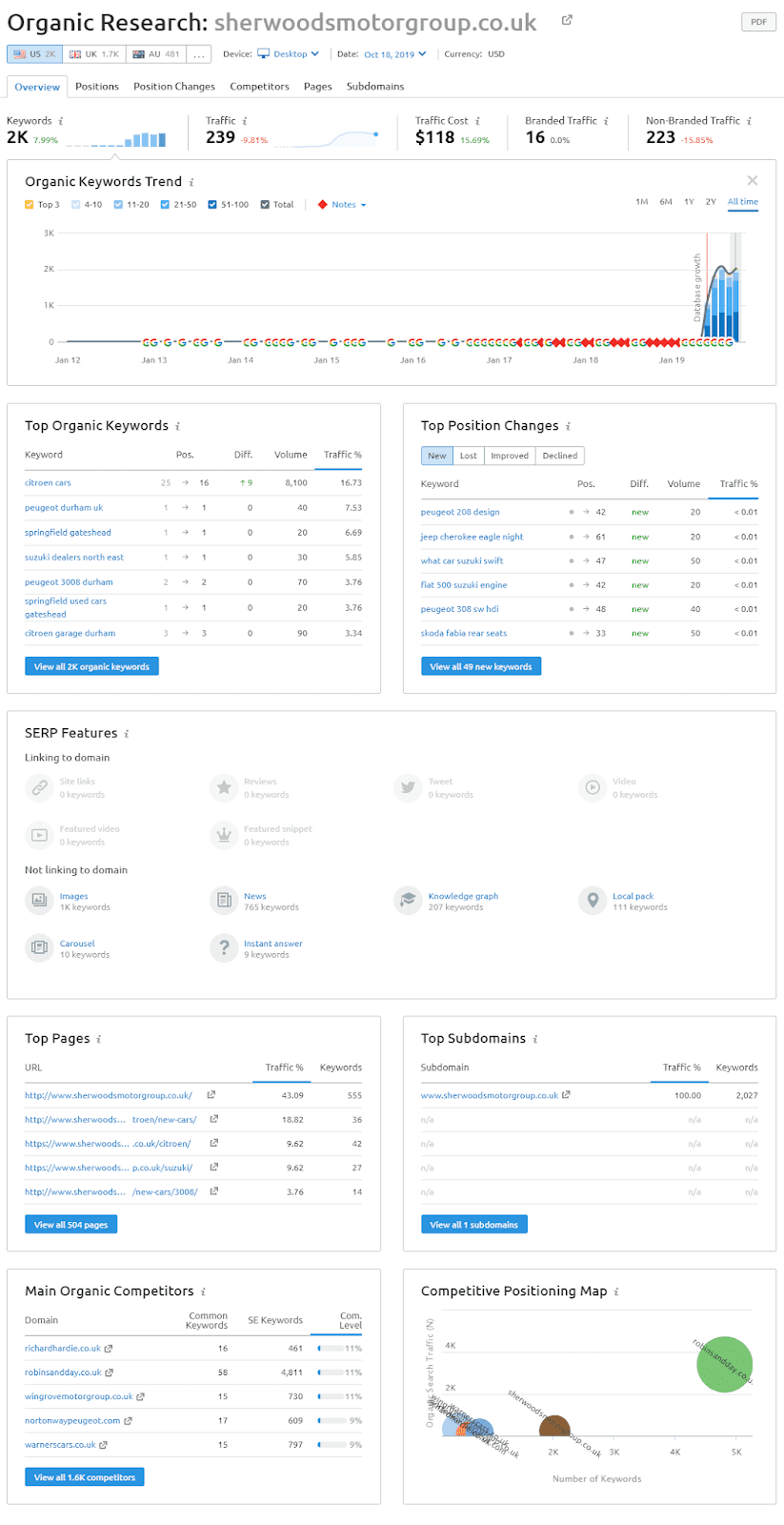Open external link icon for robinsandday.co.uk
This screenshot has height=1525, width=784.
point(110,1372)
